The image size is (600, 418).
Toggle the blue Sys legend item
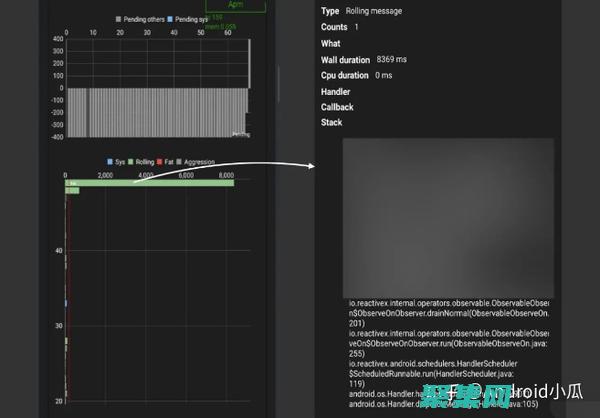pyautogui.click(x=110, y=161)
